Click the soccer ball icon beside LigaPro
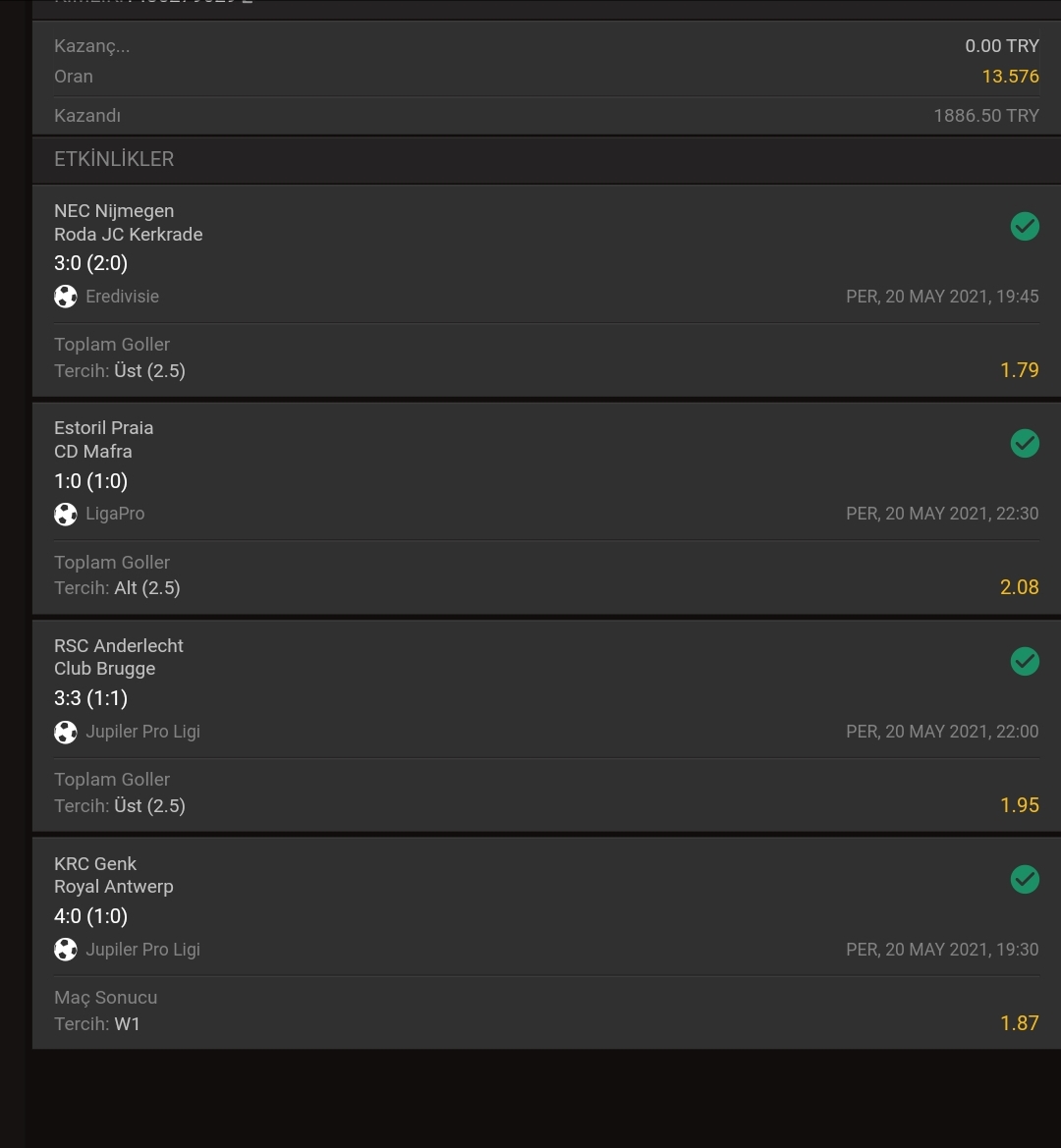1061x1148 pixels. (x=65, y=514)
